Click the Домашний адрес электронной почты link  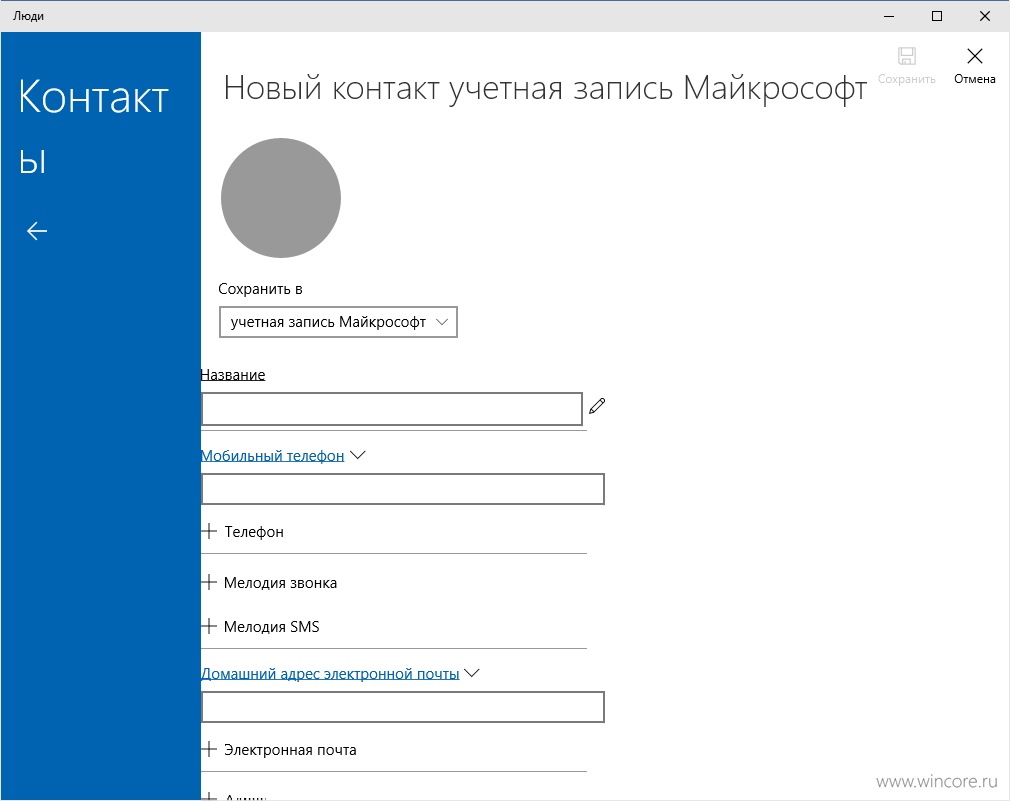tap(330, 674)
